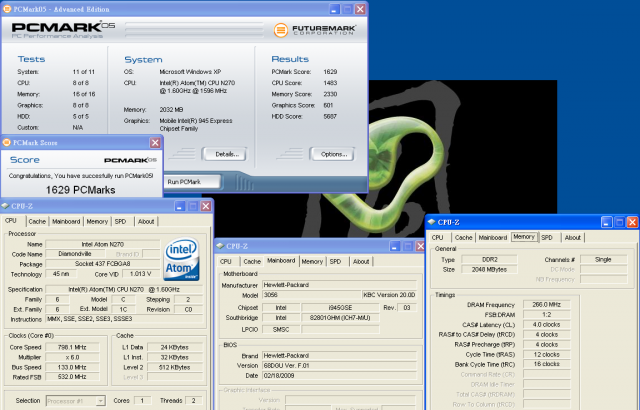Open the Options button in PCMark05
Image resolution: width=640 pixels, height=410 pixels.
click(332, 154)
